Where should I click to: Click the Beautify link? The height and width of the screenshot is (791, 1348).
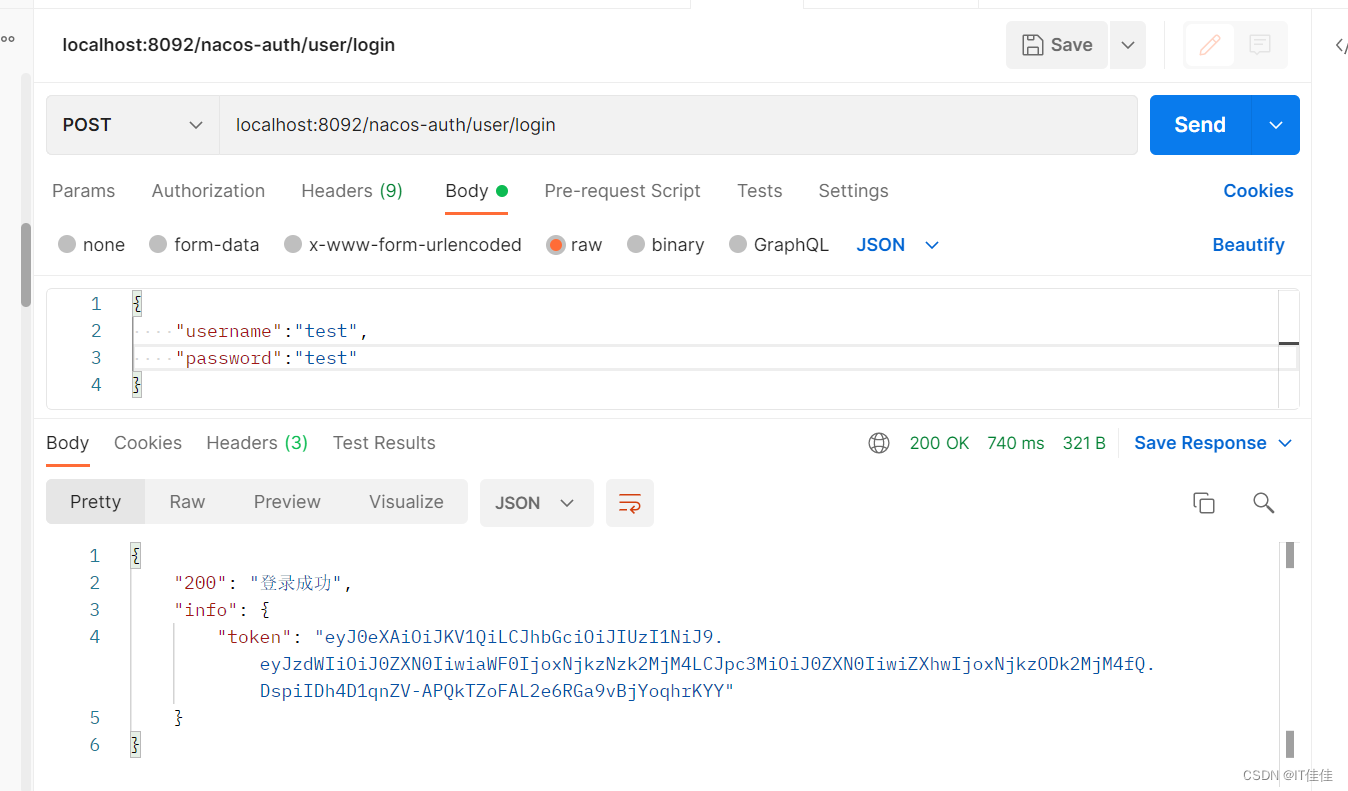tap(1248, 245)
